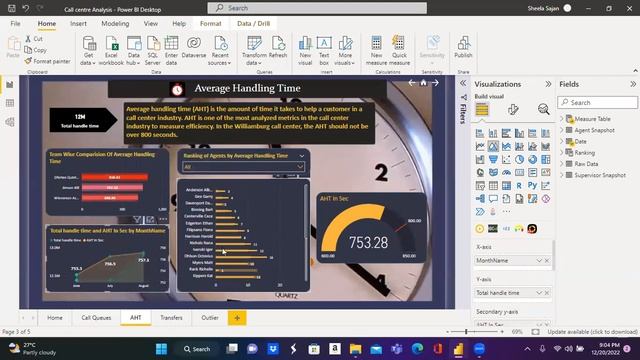Viewport: 640px width, 360px height.
Task: Select the Q&A visual icon
Action: pos(493,199)
